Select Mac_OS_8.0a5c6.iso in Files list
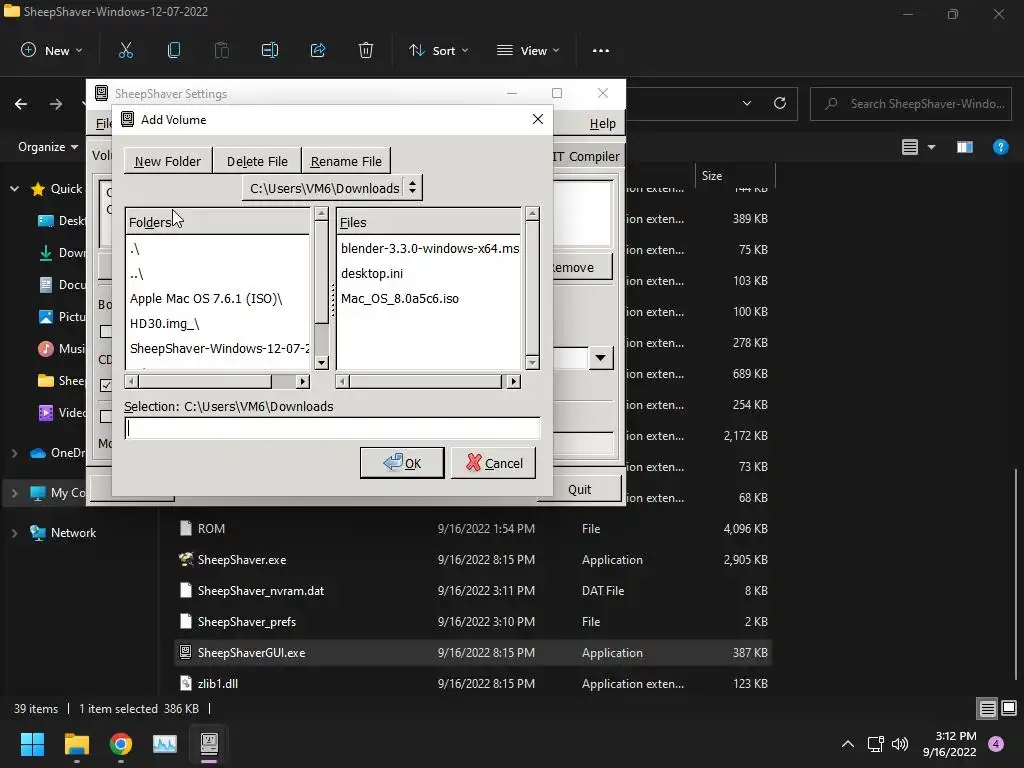The height and width of the screenshot is (768, 1024). [400, 298]
